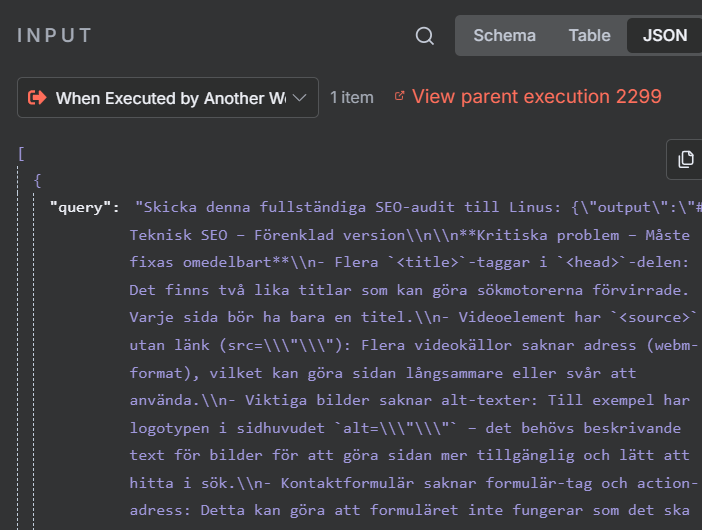Image resolution: width=702 pixels, height=530 pixels.
Task: Open the View parent execution 2299 link
Action: coord(536,97)
